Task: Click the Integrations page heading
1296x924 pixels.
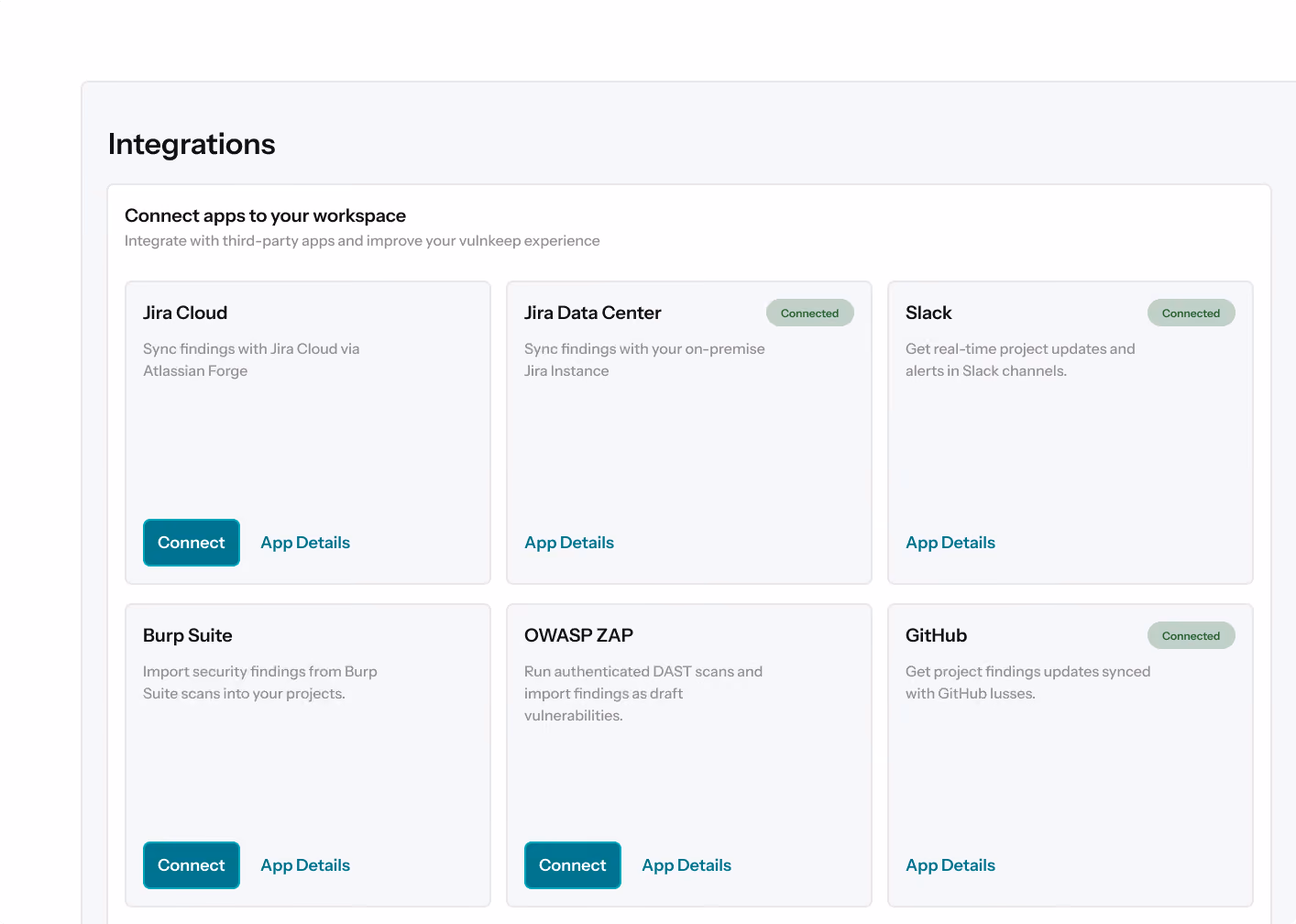Action: click(x=192, y=144)
